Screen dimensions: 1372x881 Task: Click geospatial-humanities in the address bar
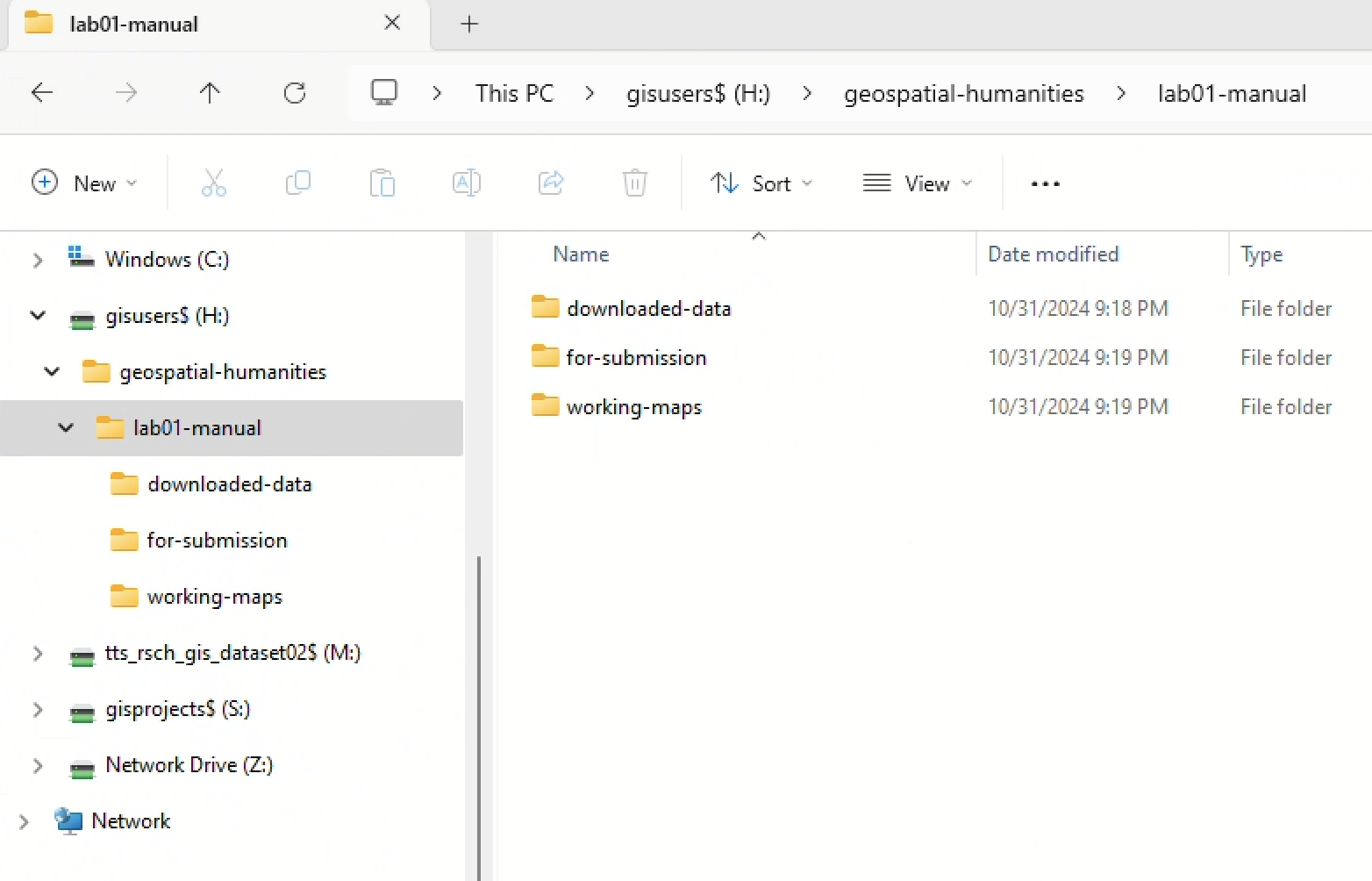coord(963,93)
